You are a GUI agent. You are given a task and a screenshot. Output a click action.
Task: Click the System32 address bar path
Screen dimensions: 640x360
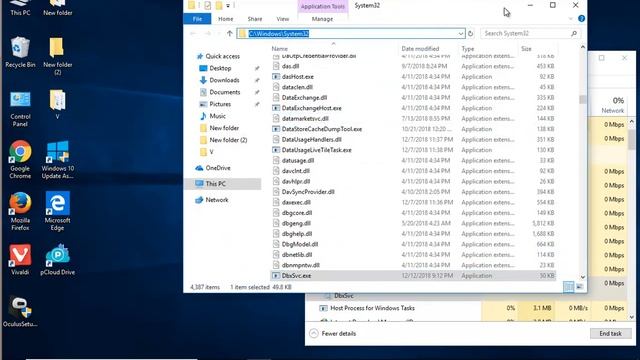(x=279, y=33)
